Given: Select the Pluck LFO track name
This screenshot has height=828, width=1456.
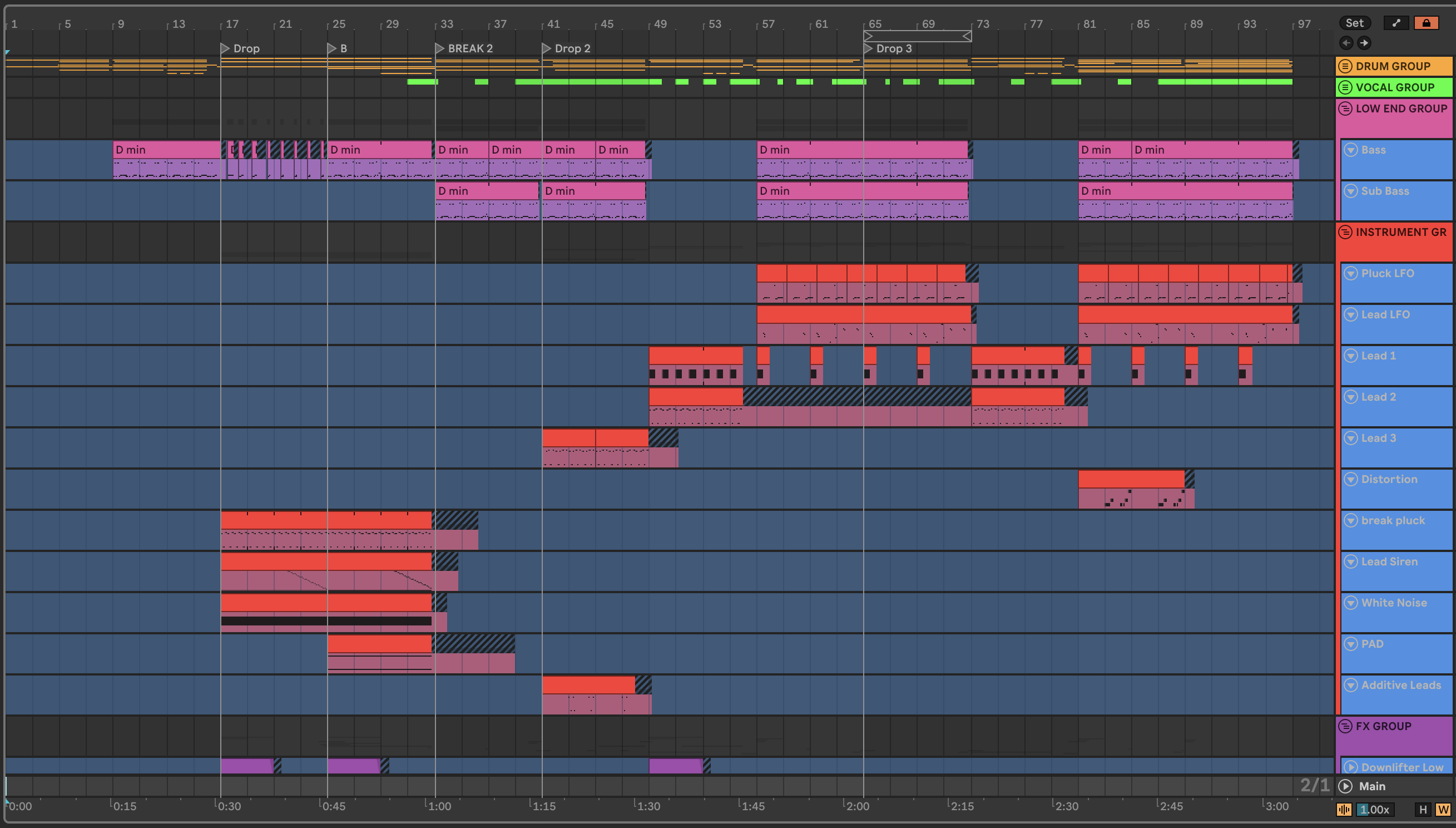Looking at the screenshot, I should click(1387, 273).
